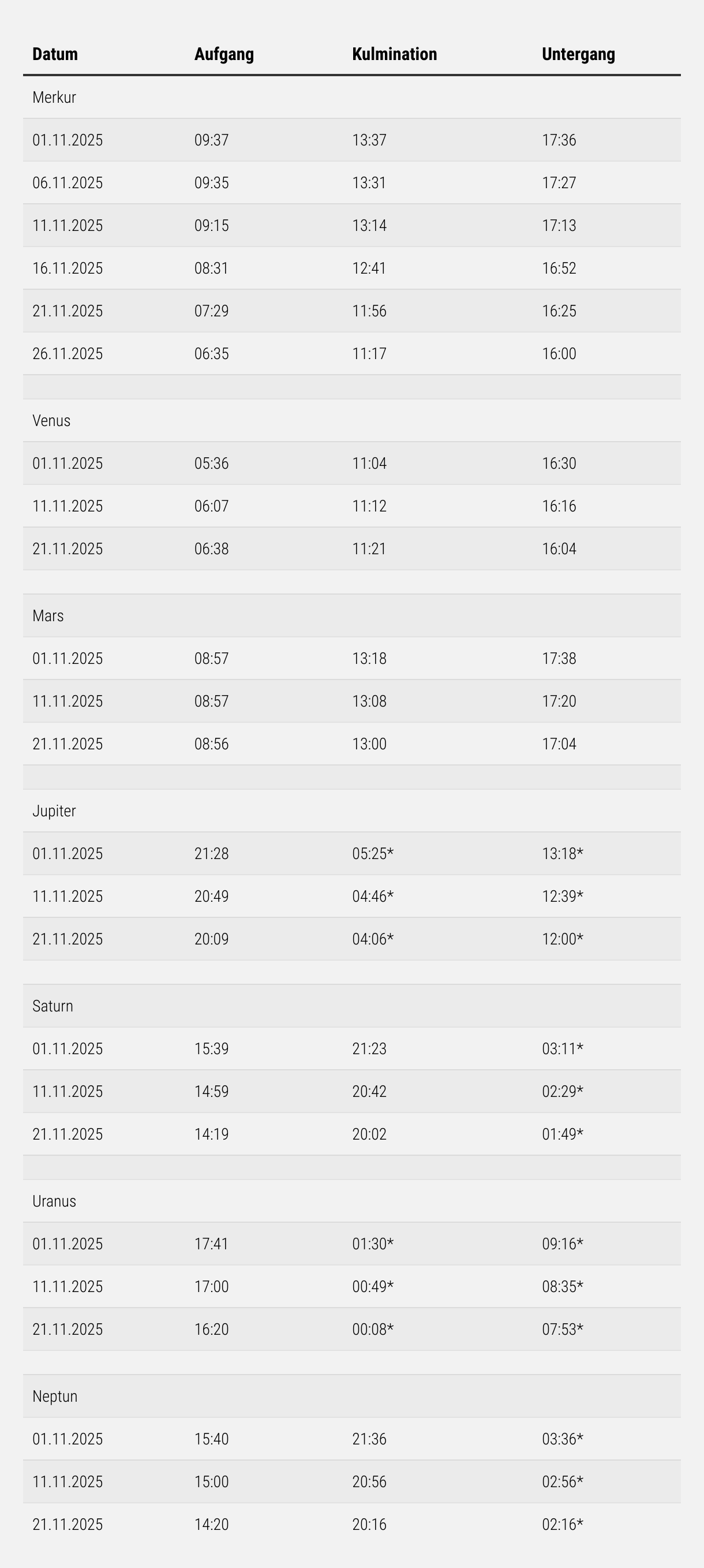Select the Jupiter section heading
Viewport: 704px width, 1568px height.
[54, 811]
